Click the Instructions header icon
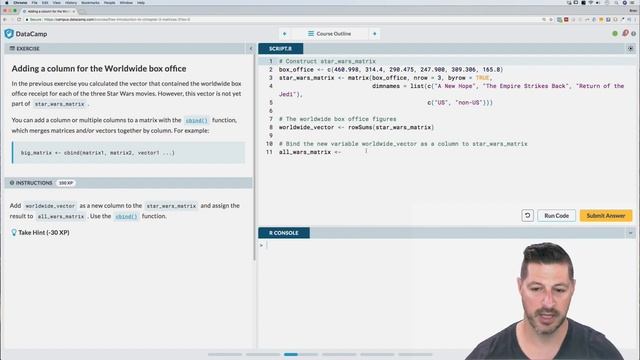This screenshot has height=360, width=640. (x=12, y=183)
